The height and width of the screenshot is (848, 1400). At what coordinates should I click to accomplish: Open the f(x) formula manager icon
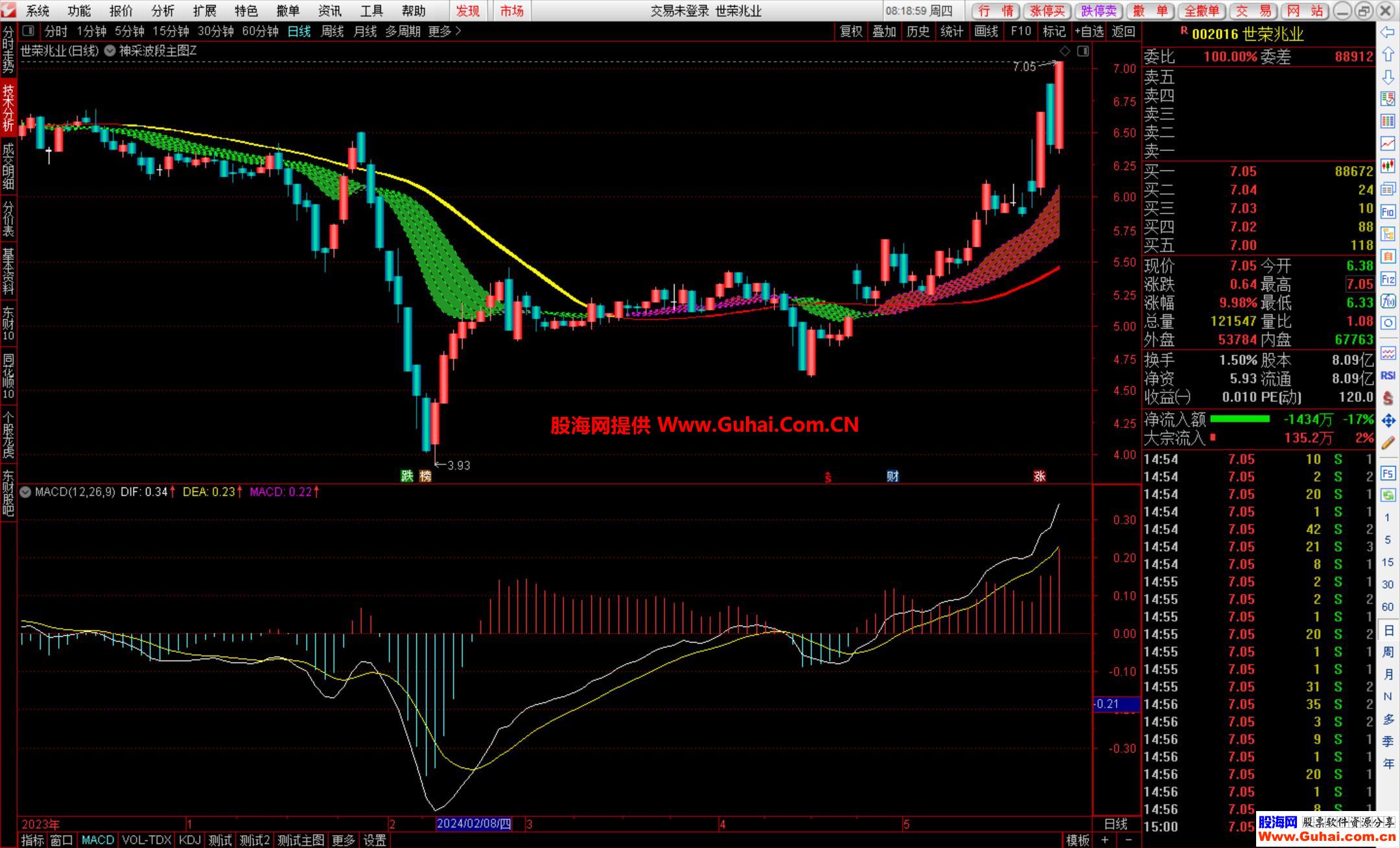pos(1388,301)
